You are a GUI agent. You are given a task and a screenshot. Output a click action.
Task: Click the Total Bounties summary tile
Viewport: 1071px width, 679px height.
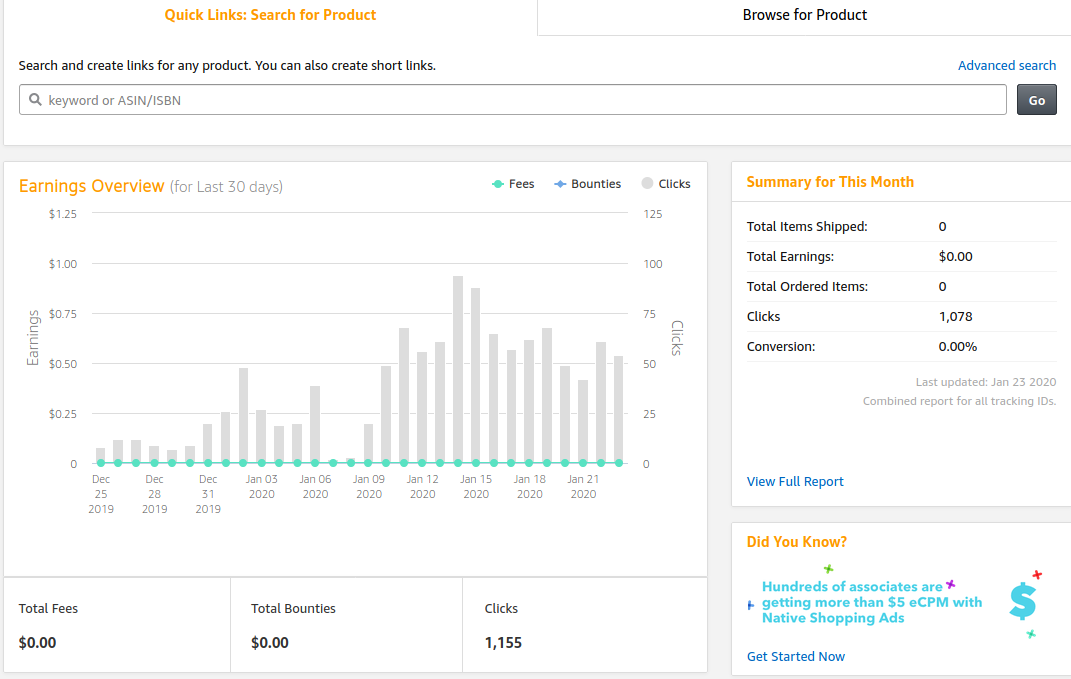click(346, 625)
